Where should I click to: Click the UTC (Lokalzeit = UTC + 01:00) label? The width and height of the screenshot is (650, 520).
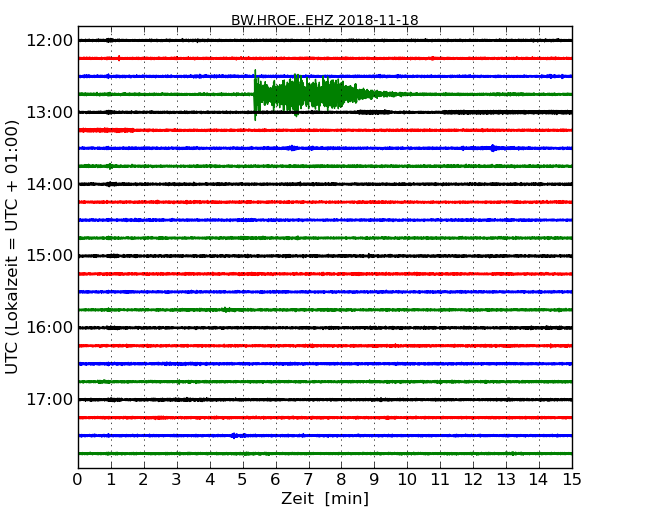[x=12, y=247]
